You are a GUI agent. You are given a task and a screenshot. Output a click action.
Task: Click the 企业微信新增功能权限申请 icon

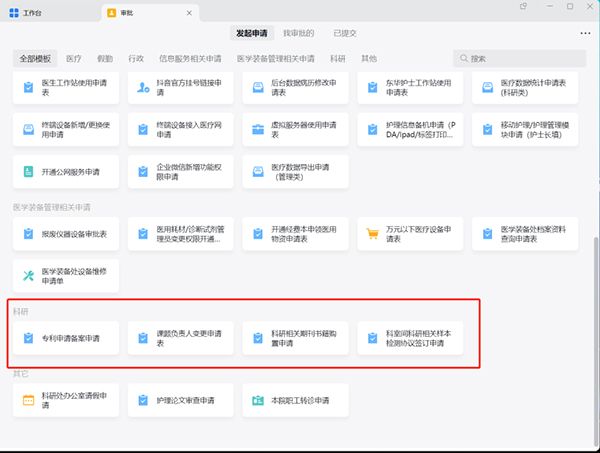coord(143,172)
